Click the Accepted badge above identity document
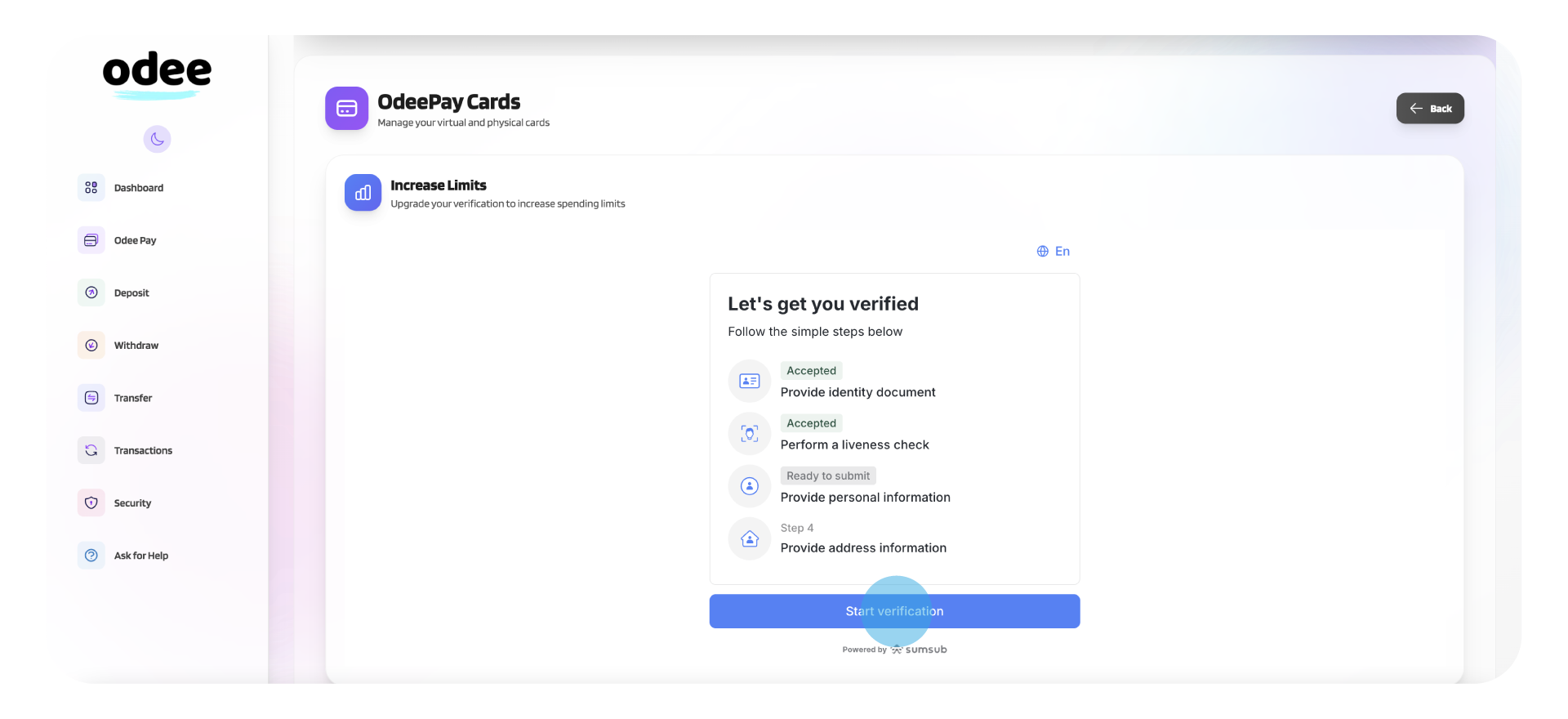This screenshot has width=1568, height=719. point(811,371)
